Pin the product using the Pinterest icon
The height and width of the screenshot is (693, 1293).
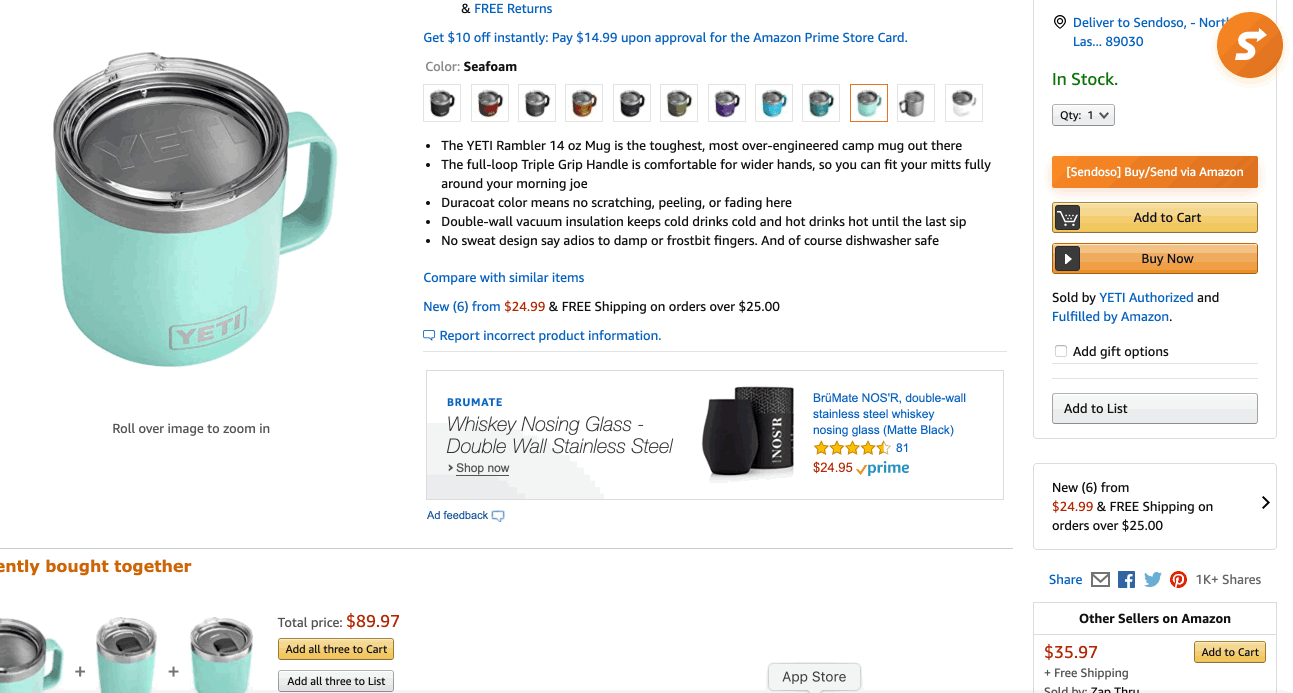click(x=1178, y=579)
